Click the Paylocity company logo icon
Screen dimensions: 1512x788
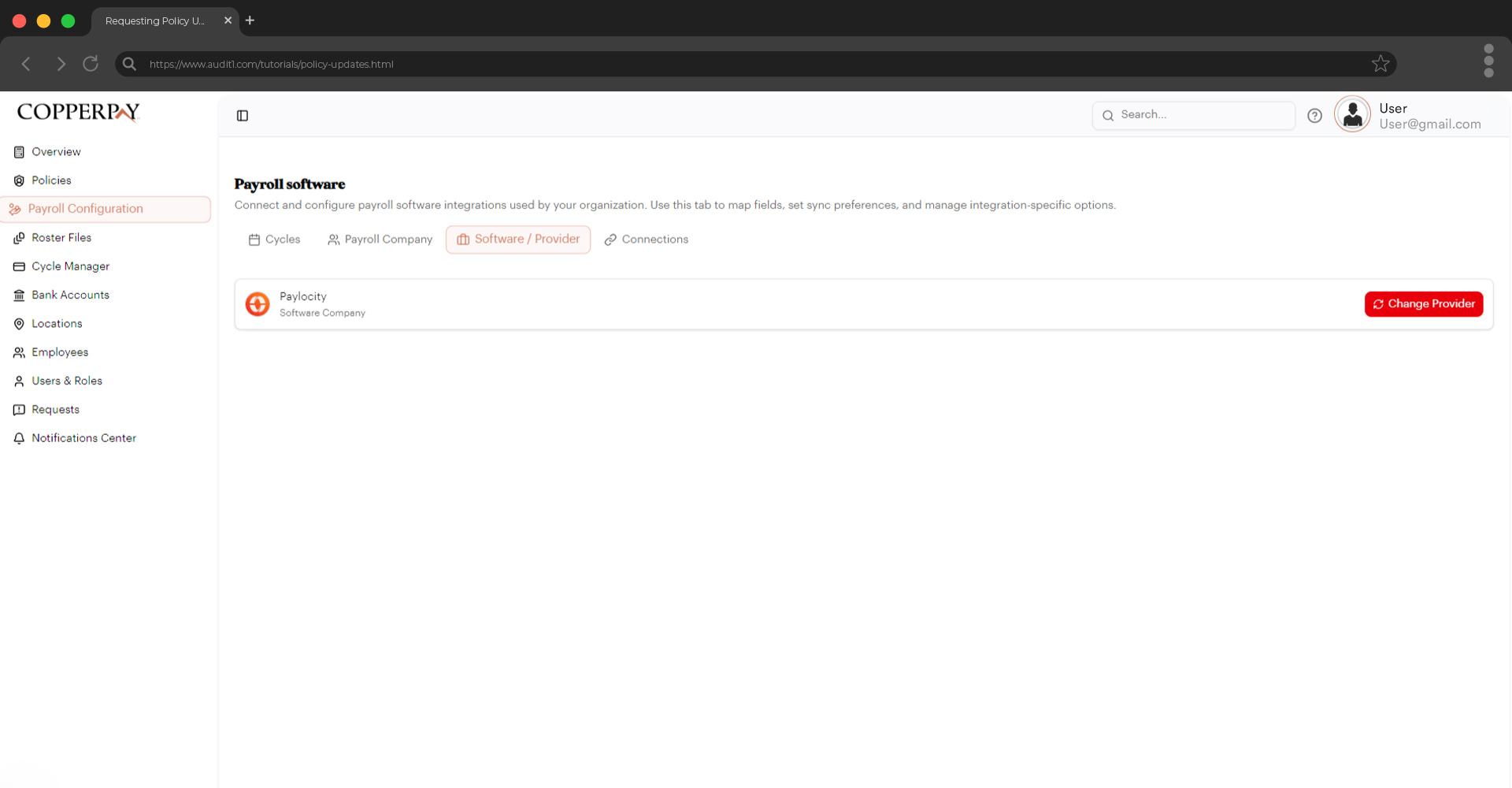(x=257, y=303)
